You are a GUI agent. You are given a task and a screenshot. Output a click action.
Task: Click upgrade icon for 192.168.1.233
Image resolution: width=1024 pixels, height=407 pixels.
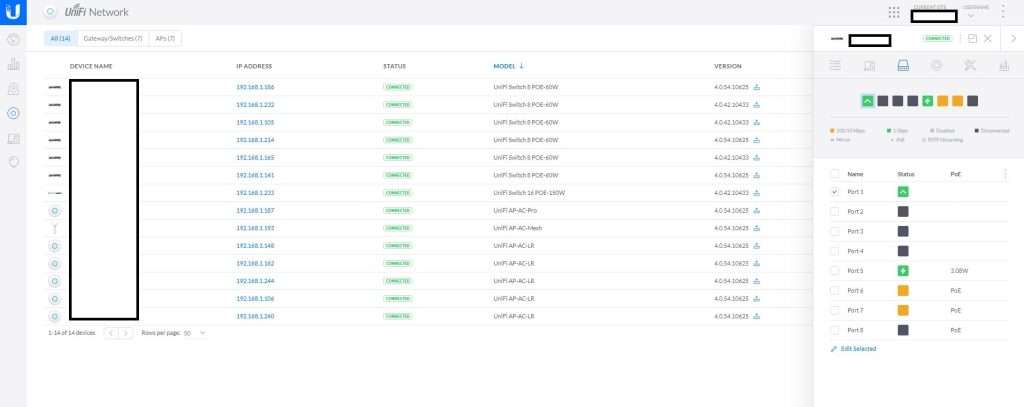coord(757,193)
